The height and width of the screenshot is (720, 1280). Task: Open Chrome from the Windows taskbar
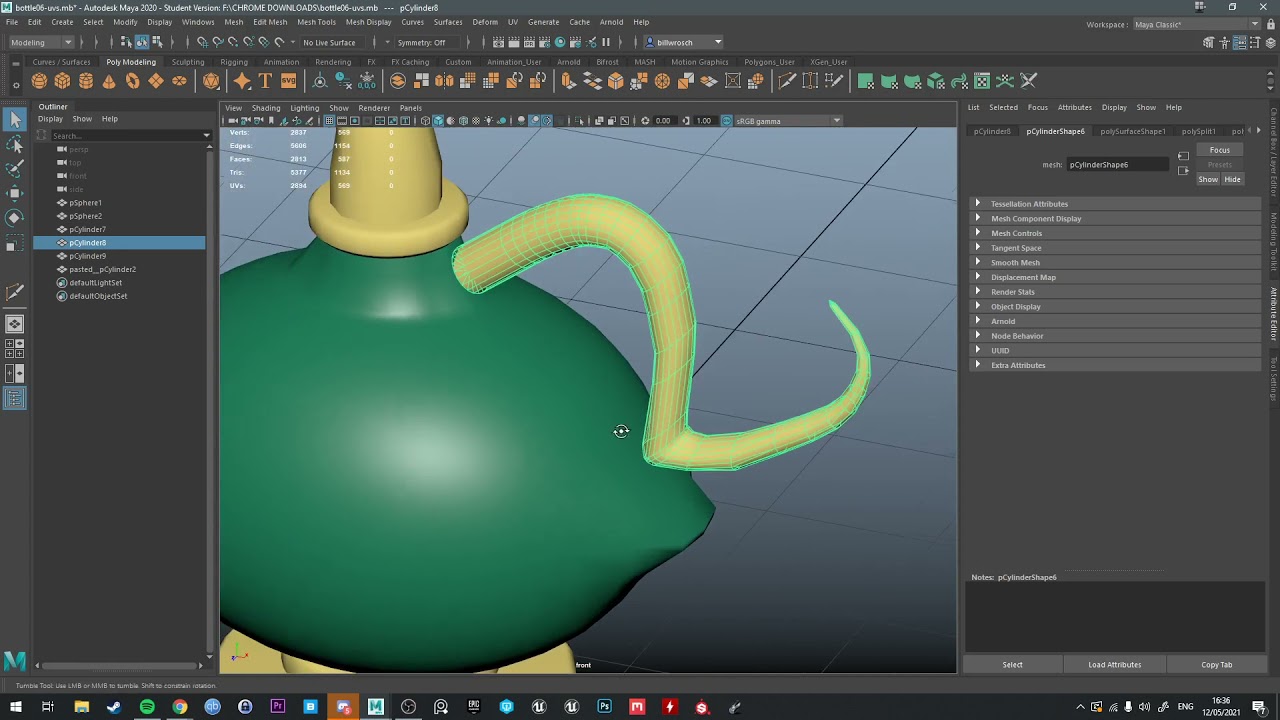pos(180,707)
